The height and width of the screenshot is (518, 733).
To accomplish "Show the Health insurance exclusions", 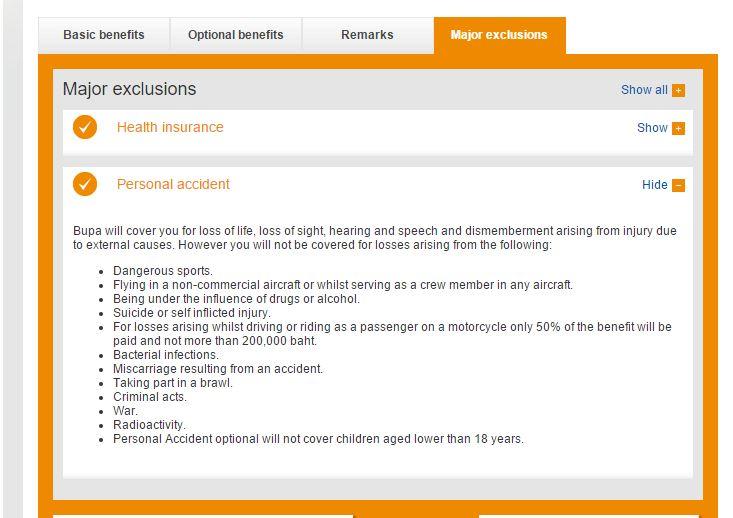I will click(x=652, y=128).
